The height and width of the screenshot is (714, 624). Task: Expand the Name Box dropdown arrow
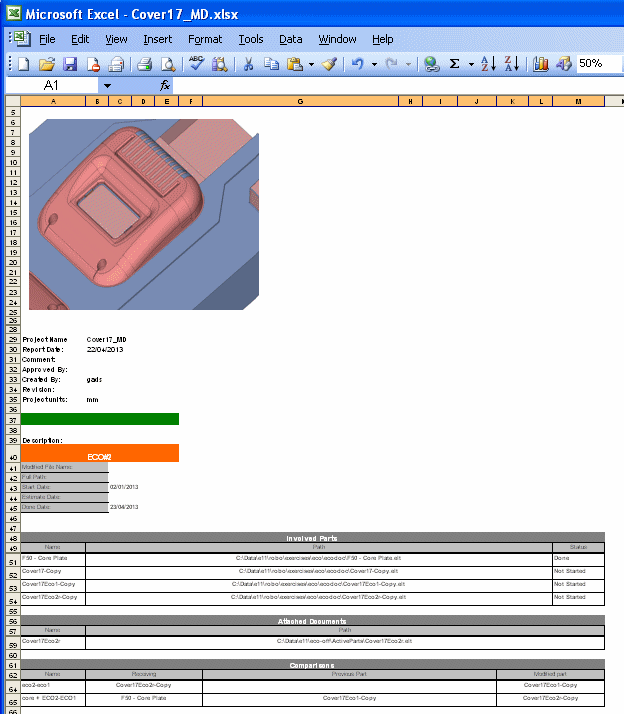[x=107, y=86]
